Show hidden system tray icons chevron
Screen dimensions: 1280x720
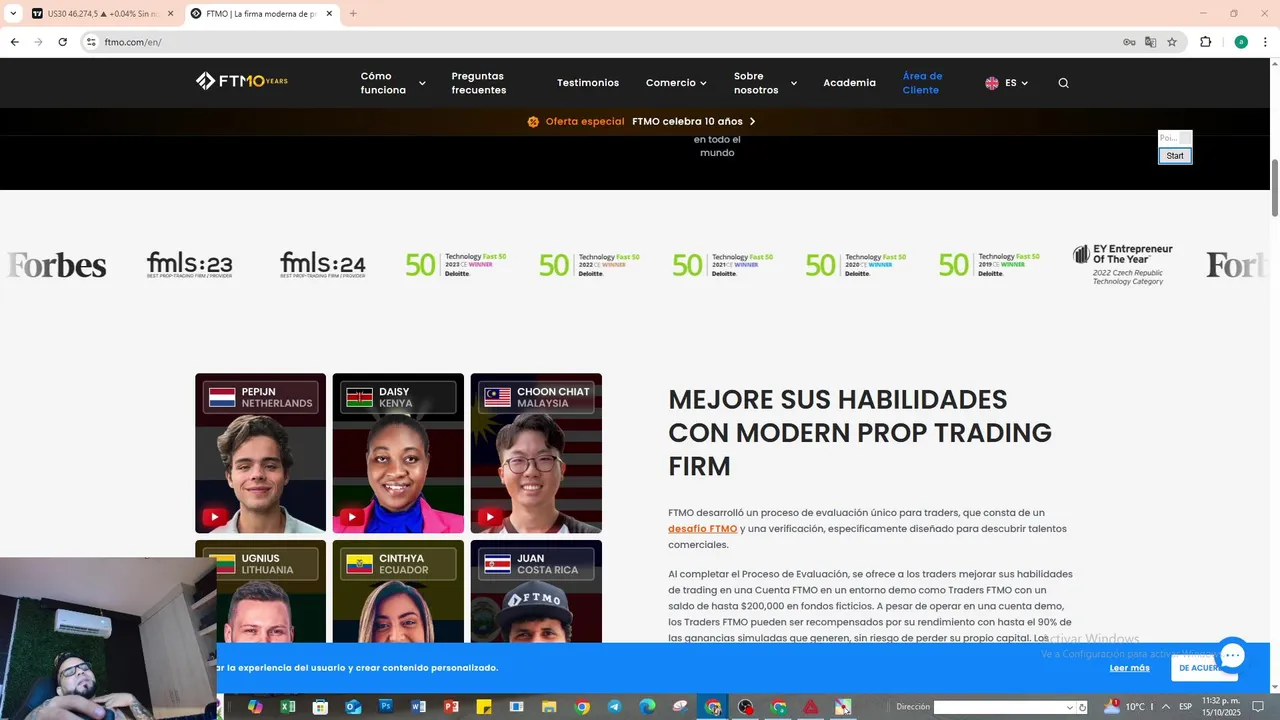[1165, 707]
